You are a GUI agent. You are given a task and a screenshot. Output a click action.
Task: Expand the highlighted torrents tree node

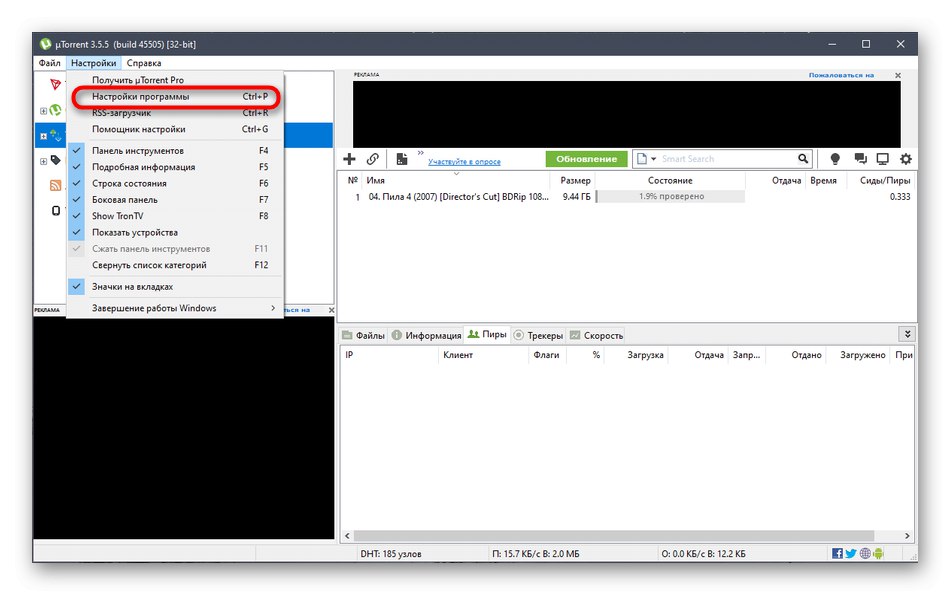43,136
